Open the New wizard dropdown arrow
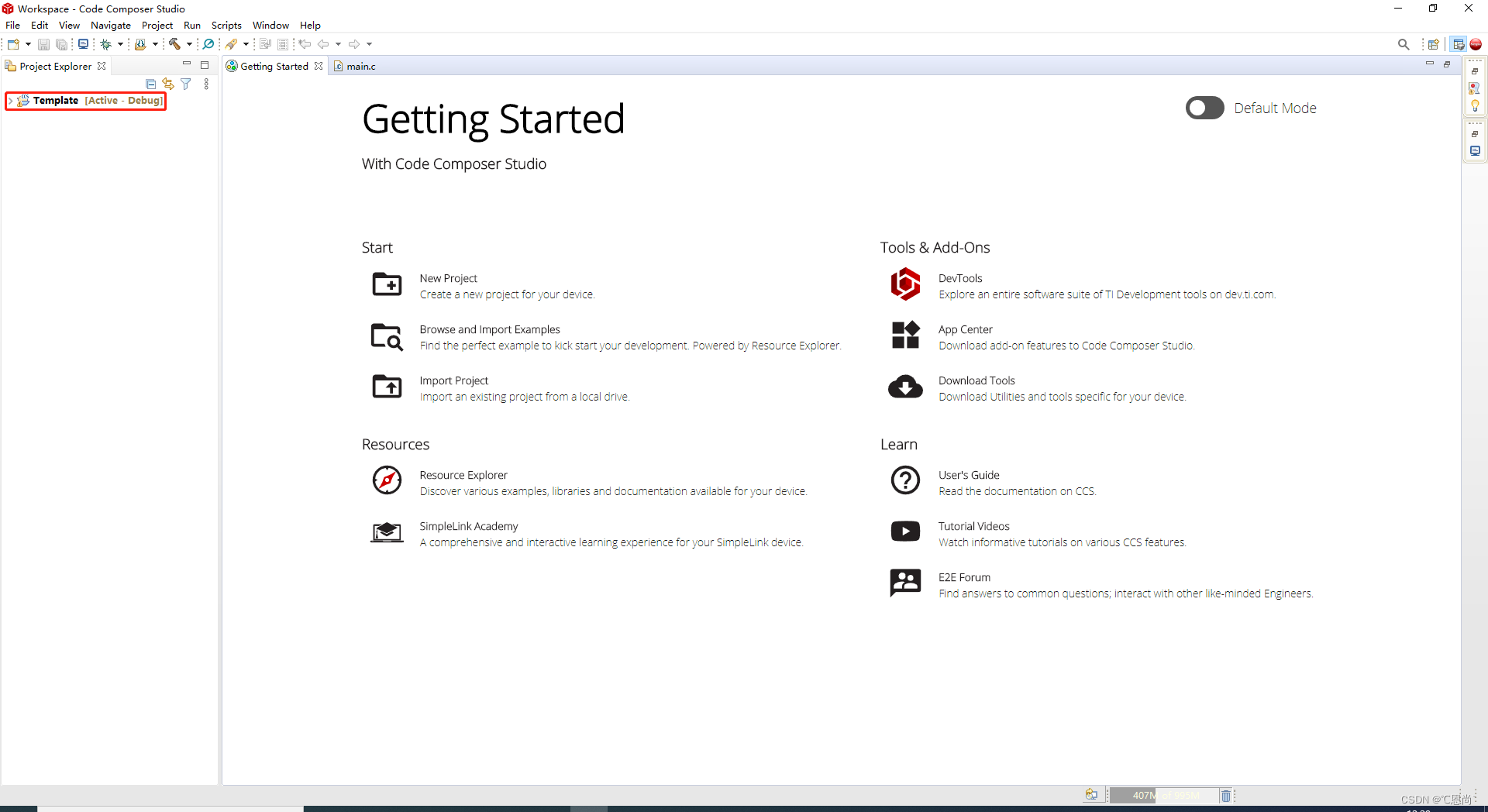Screen dimensions: 1488x812 click(28, 44)
